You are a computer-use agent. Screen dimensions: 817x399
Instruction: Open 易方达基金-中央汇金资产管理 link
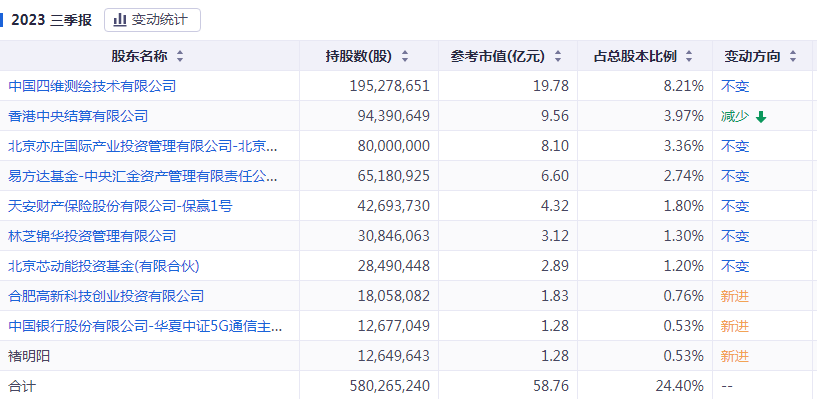143,176
